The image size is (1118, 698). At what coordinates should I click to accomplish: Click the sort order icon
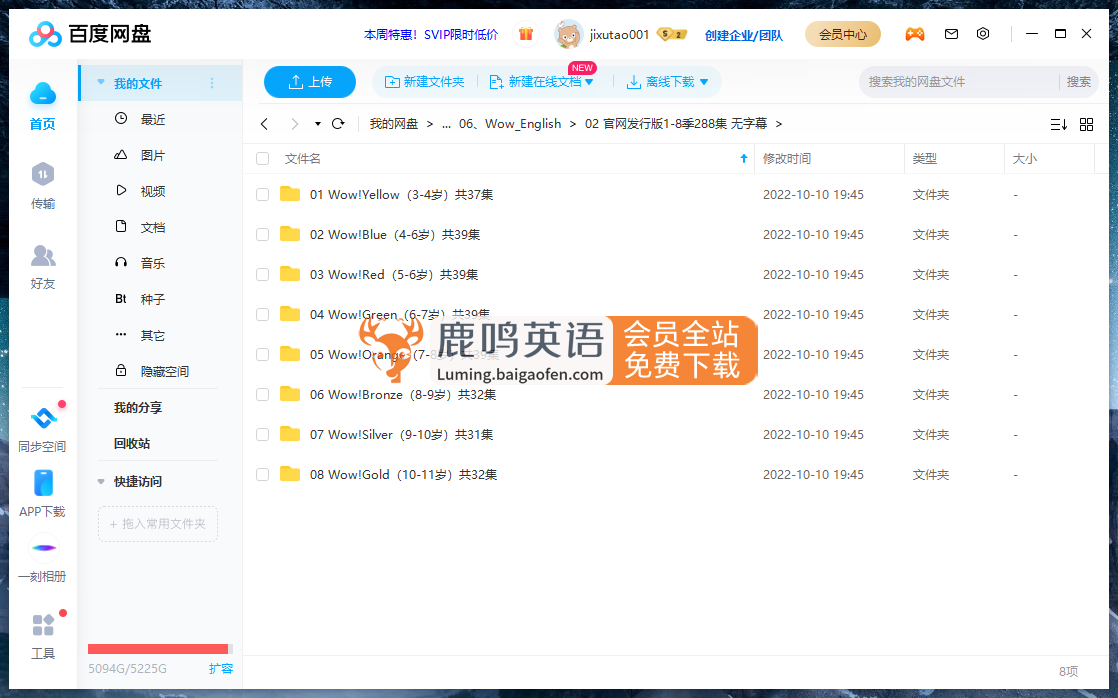tap(1058, 124)
